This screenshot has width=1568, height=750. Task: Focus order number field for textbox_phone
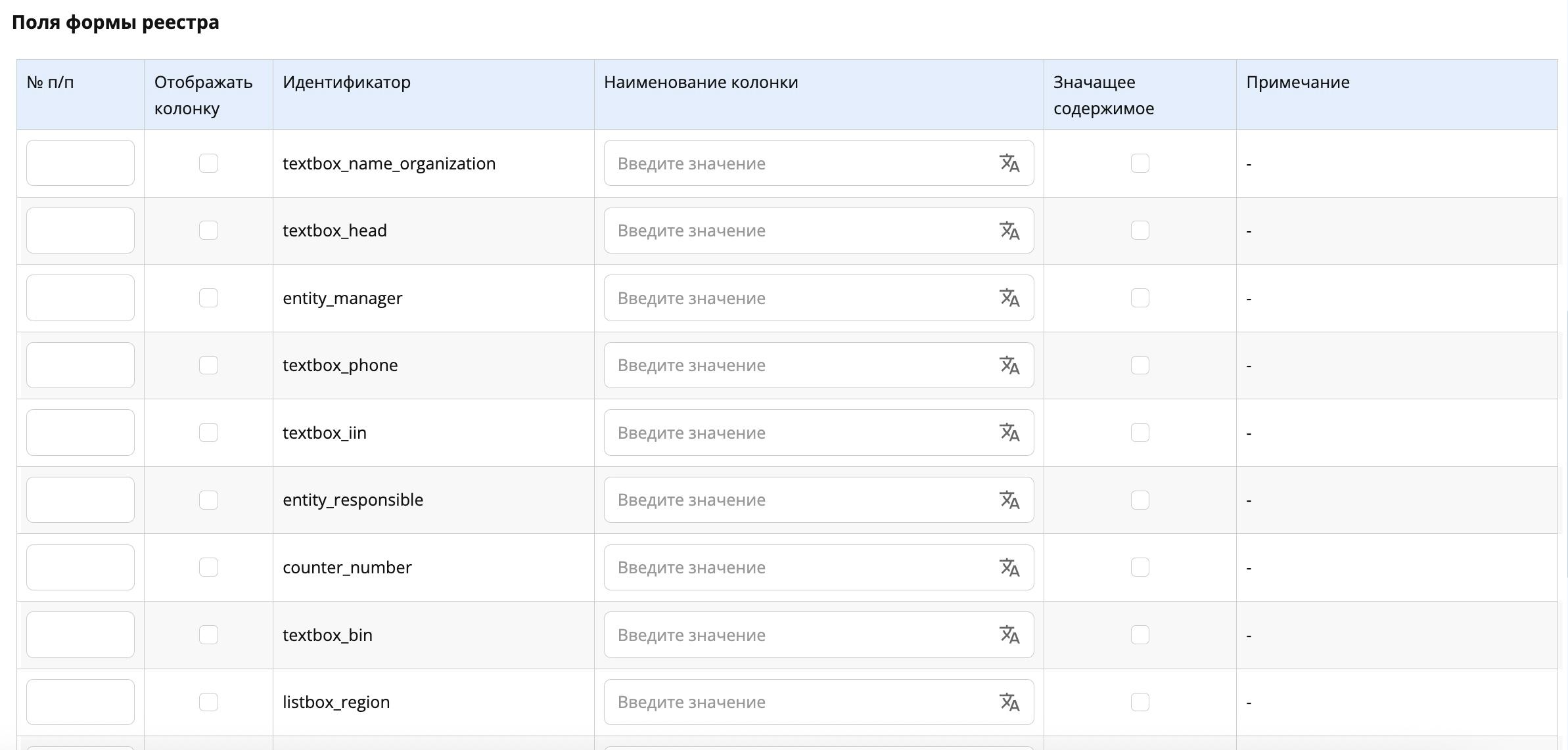80,365
